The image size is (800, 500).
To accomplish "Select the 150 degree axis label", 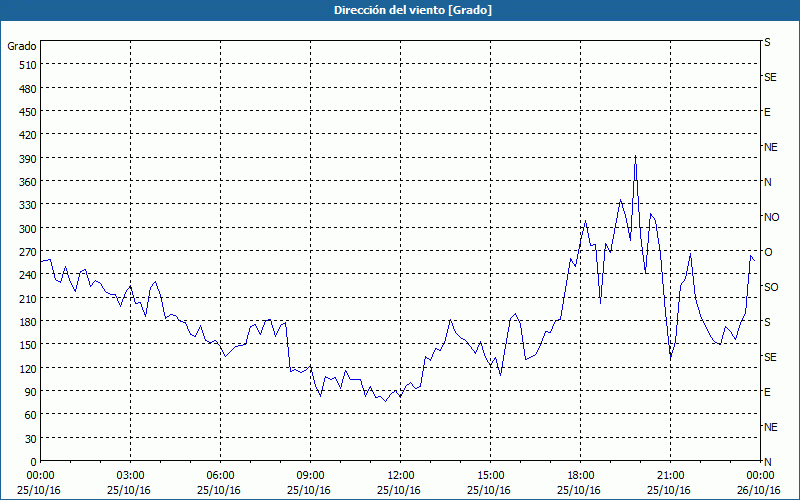I will [28, 345].
